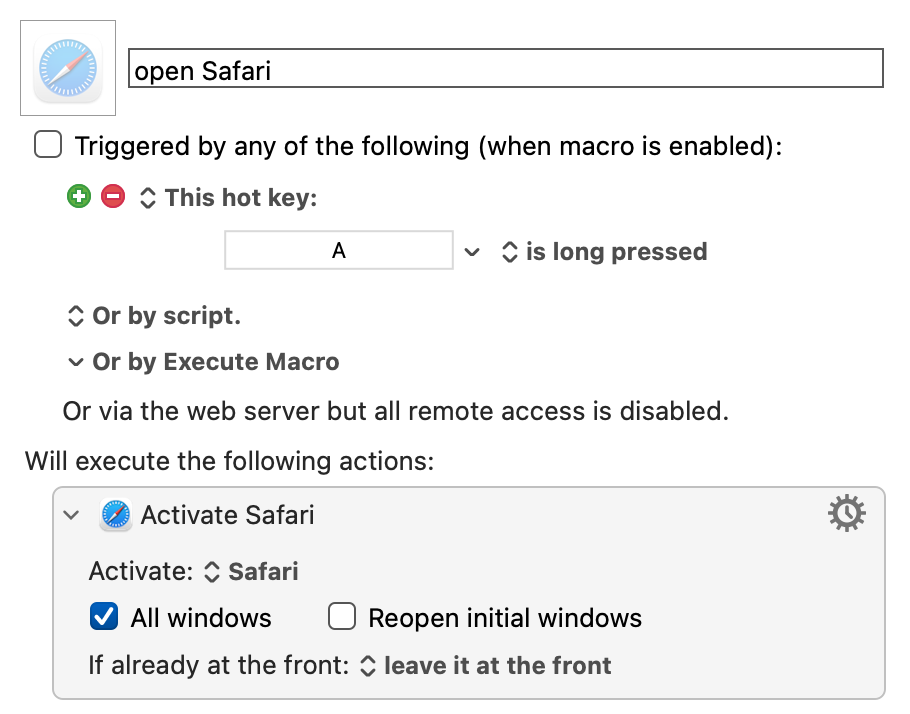Choose a different application in Activate popup
The width and height of the screenshot is (910, 714).
(251, 572)
